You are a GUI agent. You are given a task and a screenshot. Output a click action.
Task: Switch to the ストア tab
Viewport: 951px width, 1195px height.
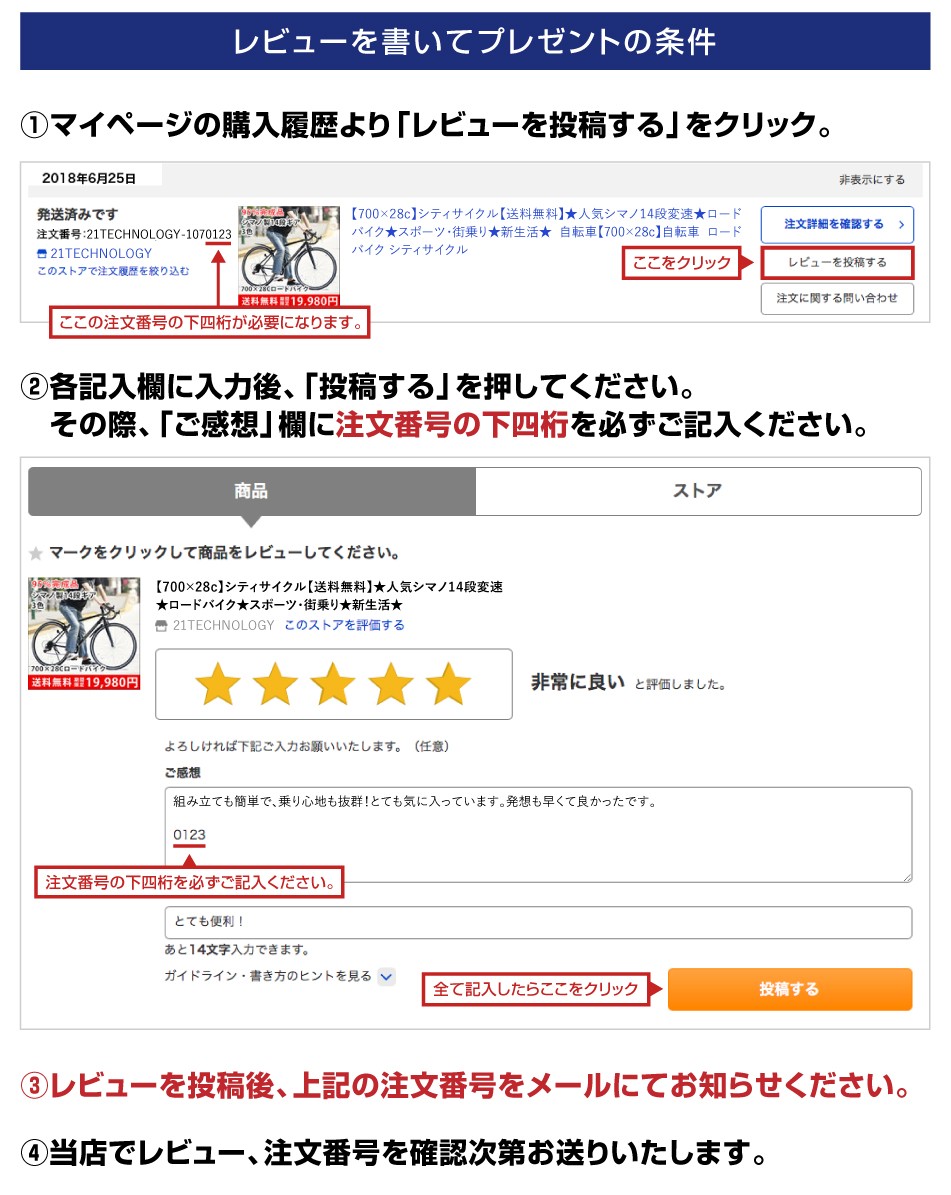[x=698, y=491]
